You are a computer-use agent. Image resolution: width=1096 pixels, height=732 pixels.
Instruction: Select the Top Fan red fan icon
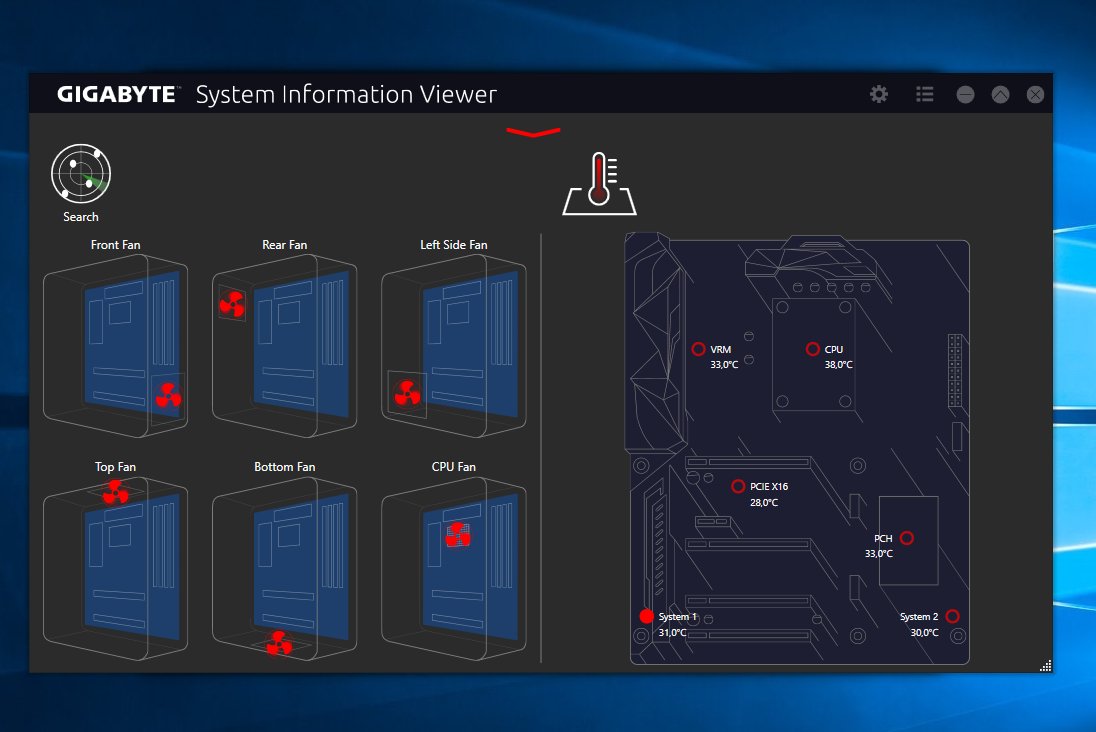point(116,491)
